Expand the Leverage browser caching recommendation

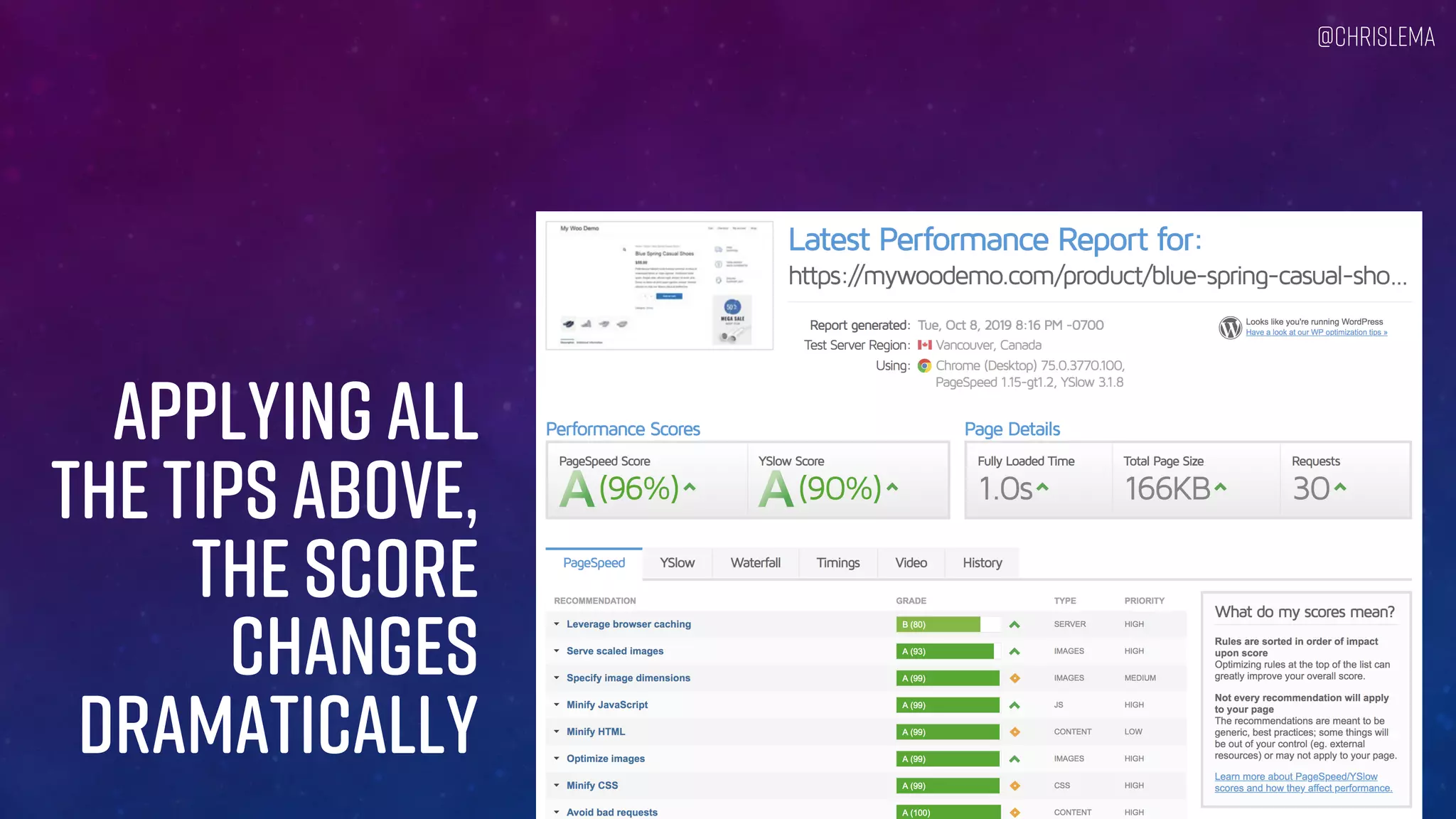[x=628, y=624]
